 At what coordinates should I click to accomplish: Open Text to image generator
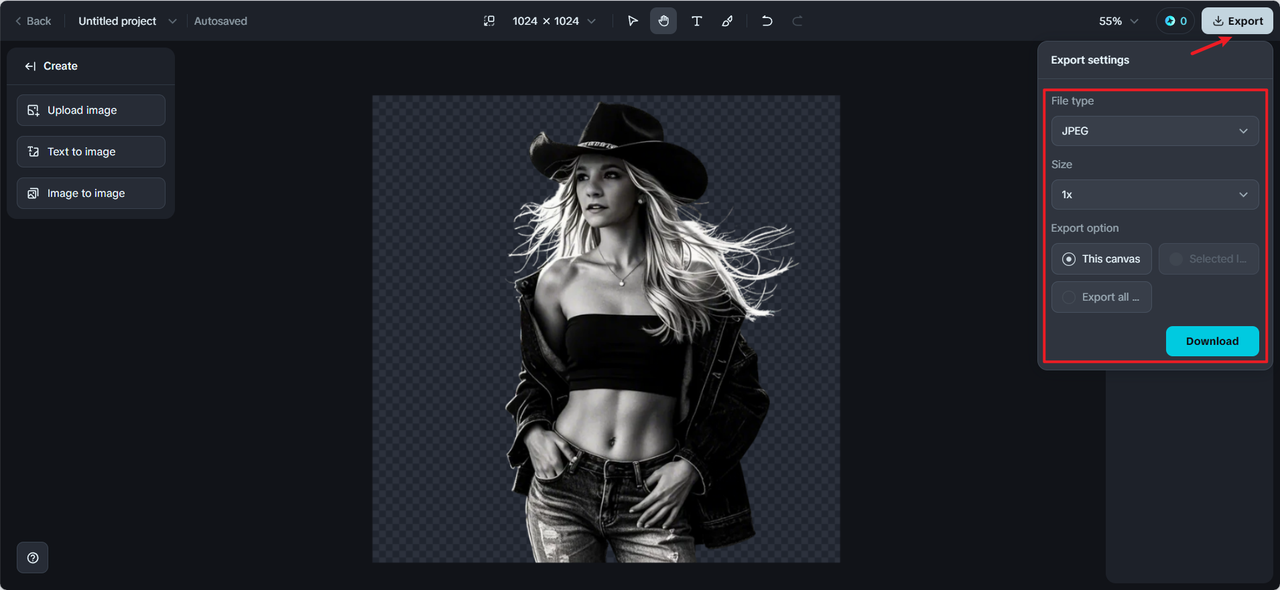pyautogui.click(x=91, y=152)
